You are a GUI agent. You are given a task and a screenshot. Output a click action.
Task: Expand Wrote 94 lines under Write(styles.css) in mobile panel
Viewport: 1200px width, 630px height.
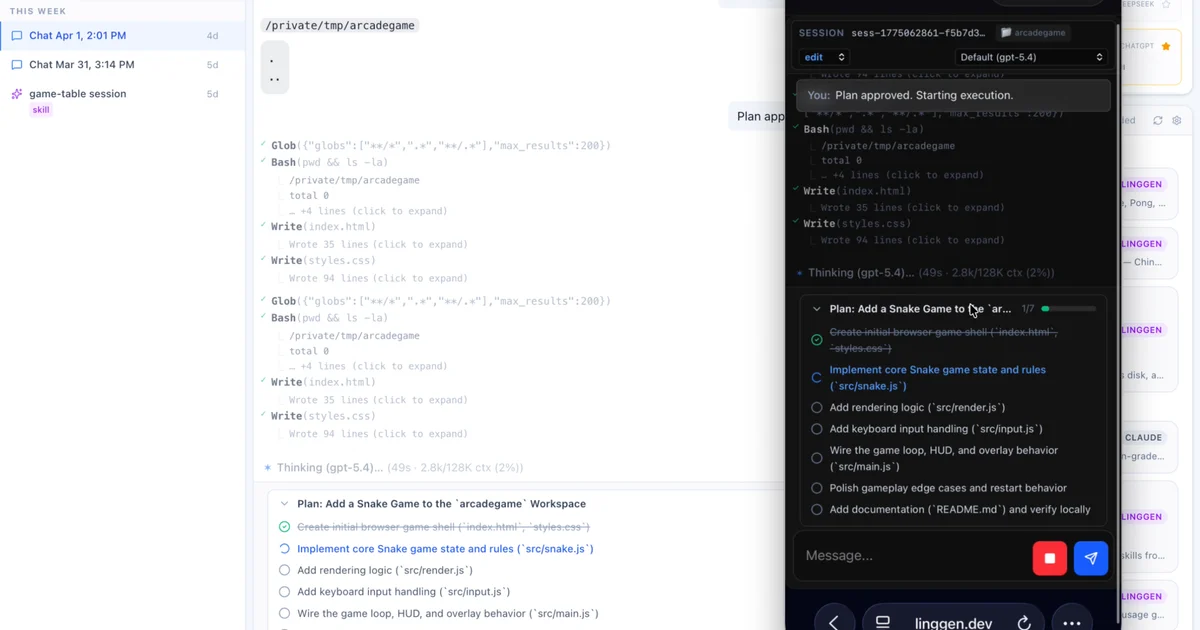(x=912, y=240)
